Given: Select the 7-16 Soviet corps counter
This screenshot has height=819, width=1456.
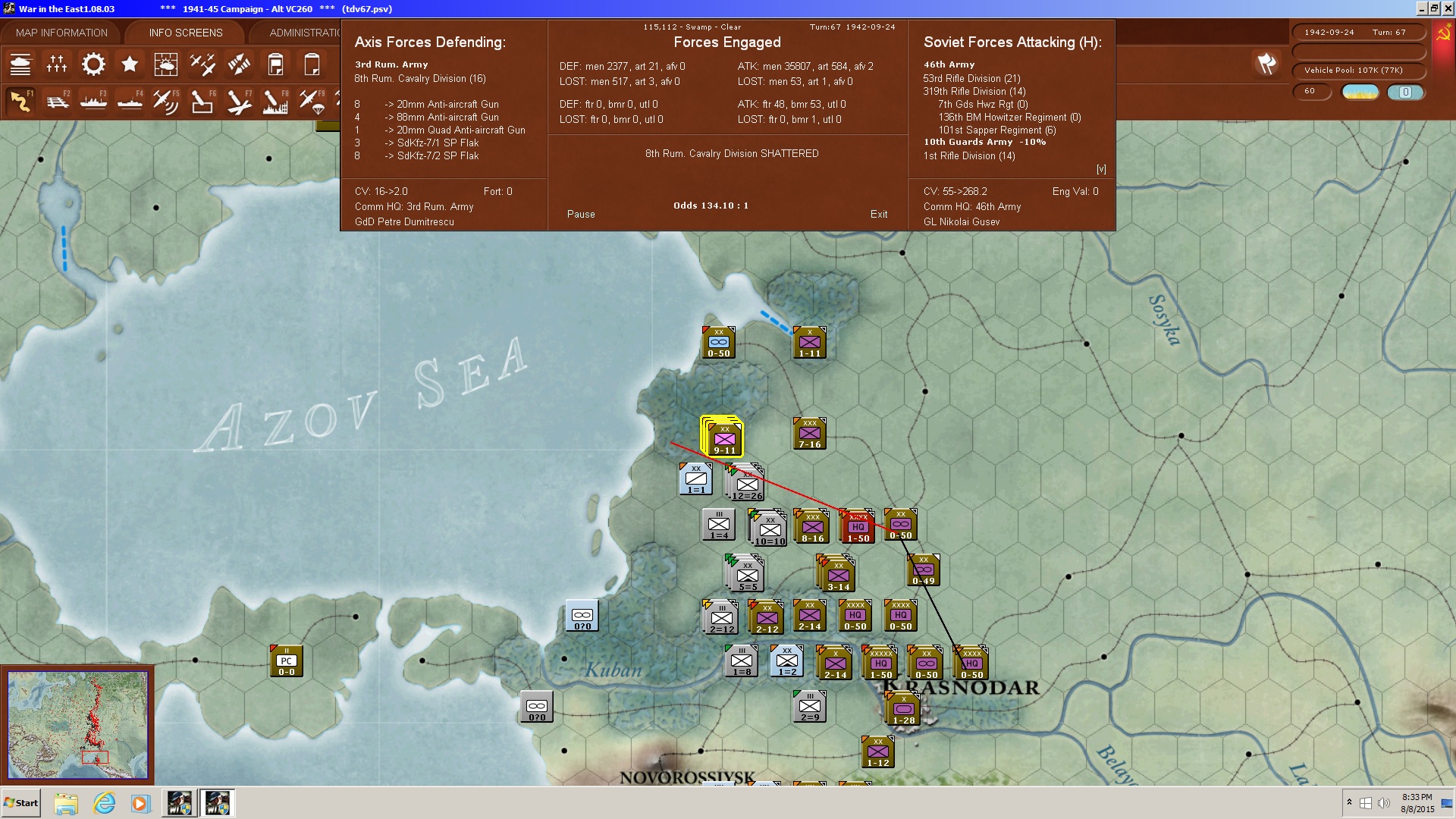Looking at the screenshot, I should pos(809,434).
